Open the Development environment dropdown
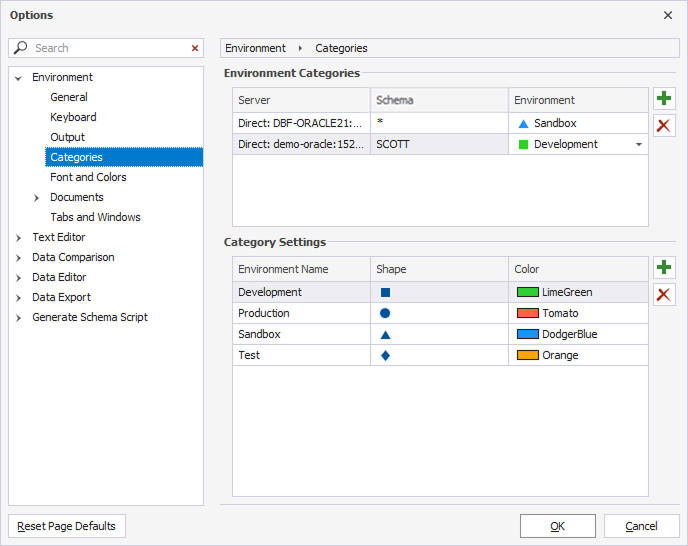Screen dimensions: 688x546 (639, 144)
